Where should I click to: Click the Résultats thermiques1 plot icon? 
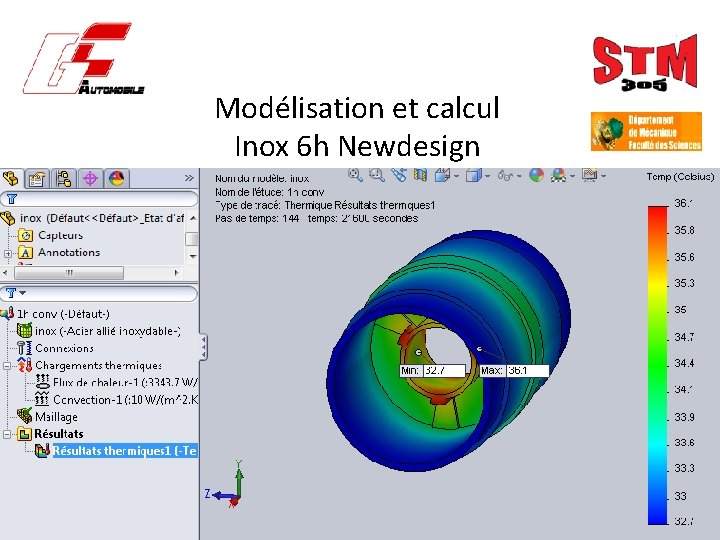(42, 451)
